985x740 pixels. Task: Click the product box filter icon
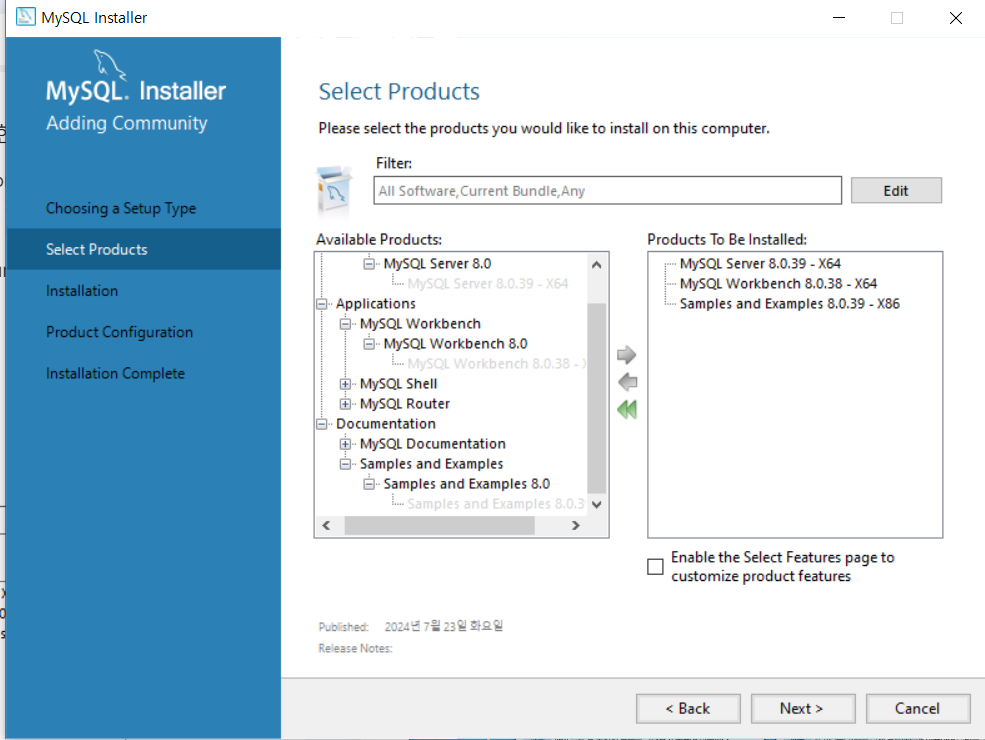coord(334,190)
